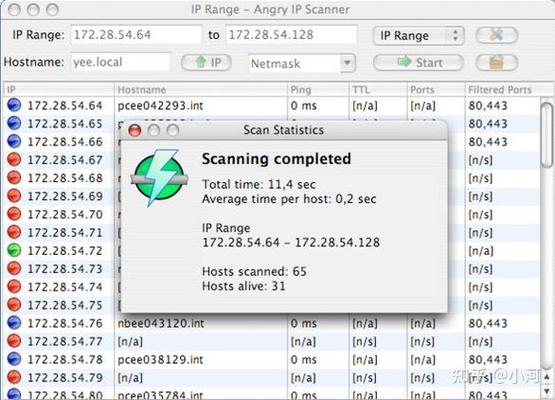Click blue status icon for 172.28.54.66
The height and width of the screenshot is (400, 555).
click(14, 141)
